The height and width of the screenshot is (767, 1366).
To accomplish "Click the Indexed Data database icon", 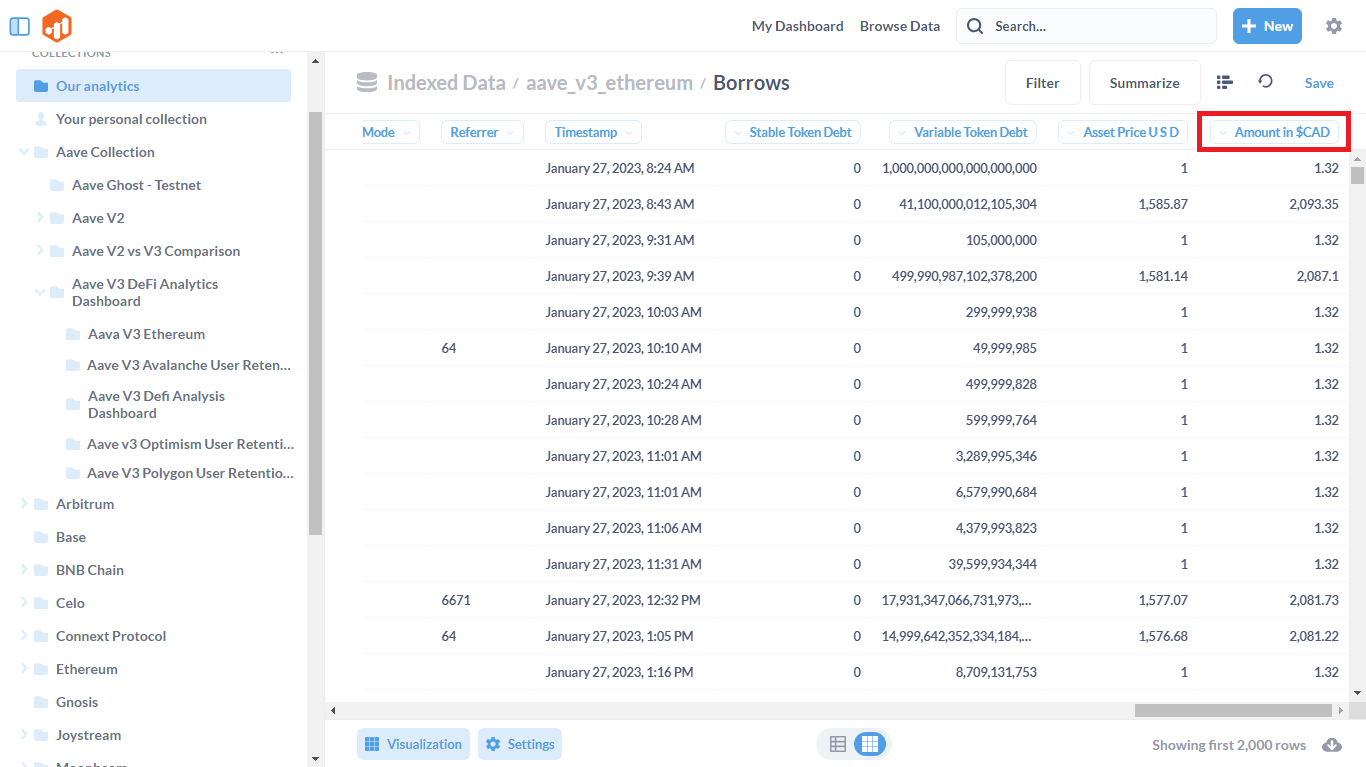I will coord(367,83).
